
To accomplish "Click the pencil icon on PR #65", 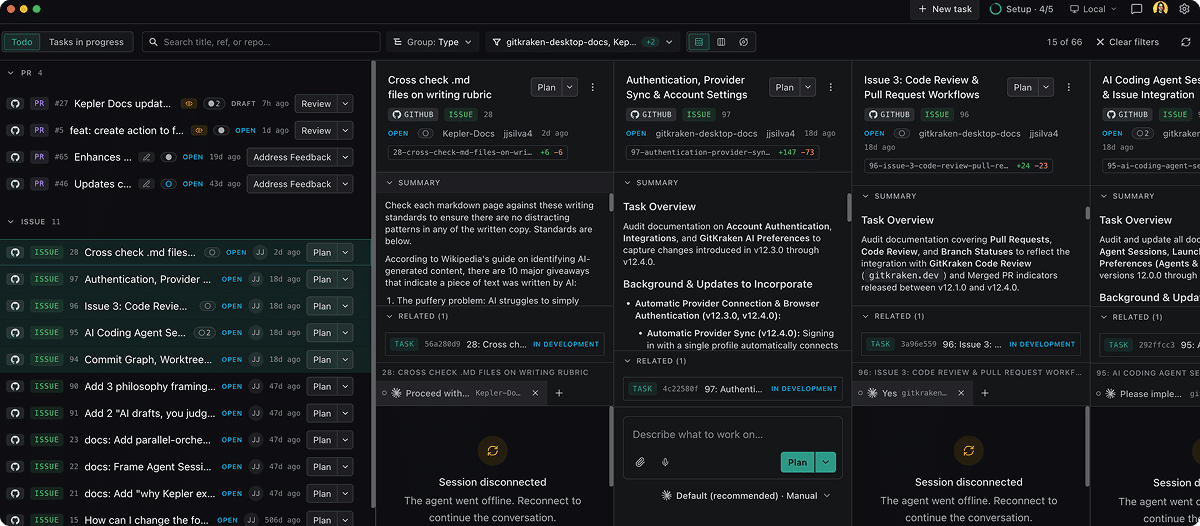I will pyautogui.click(x=147, y=157).
